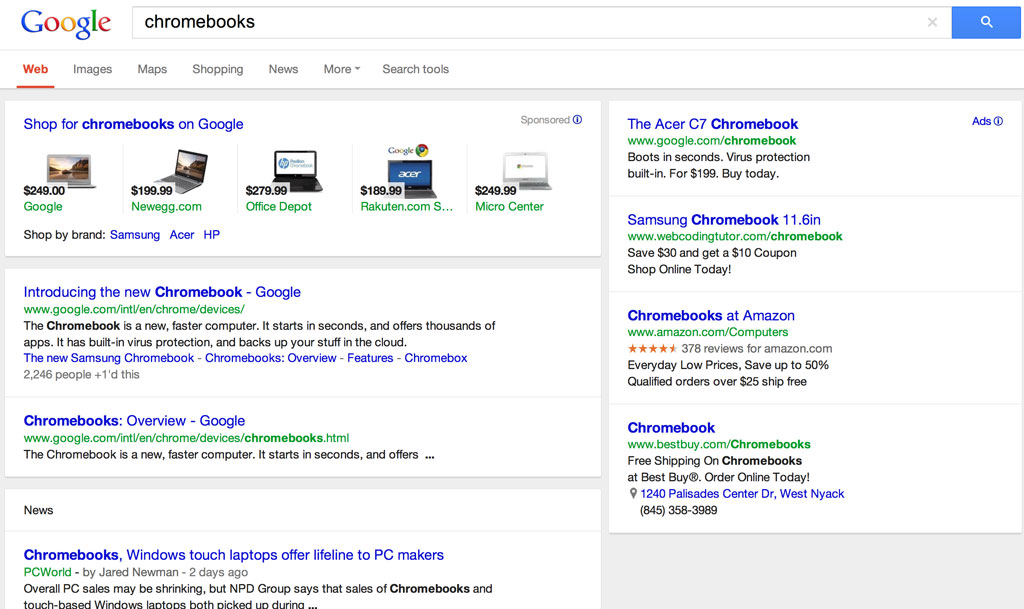Clear the search box with X icon
Screen dimensions: 1024x609
pyautogui.click(x=932, y=22)
